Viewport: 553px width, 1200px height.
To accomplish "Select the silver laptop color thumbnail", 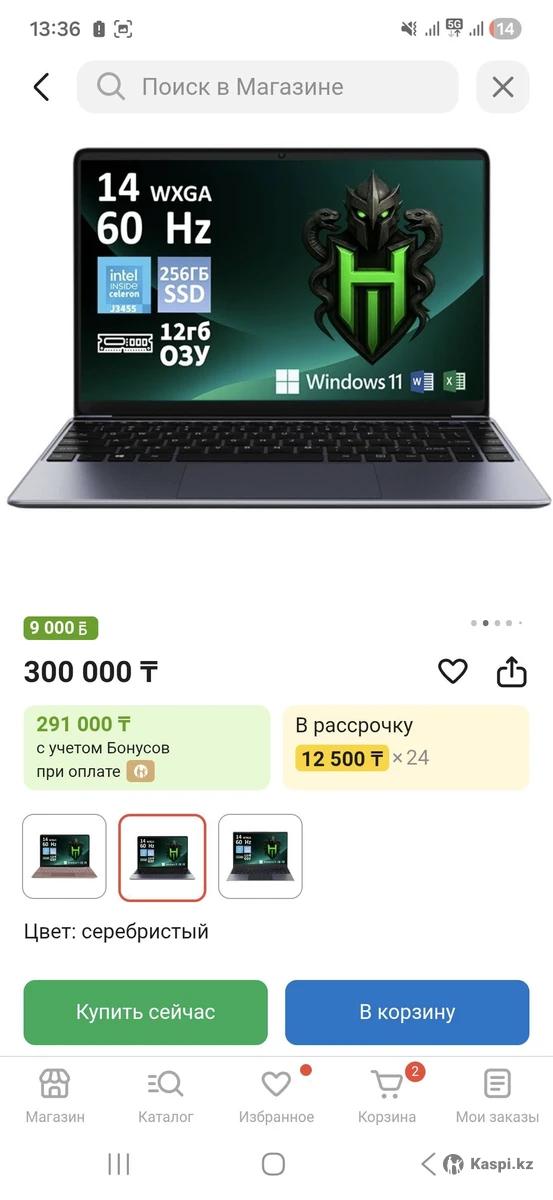I will coord(162,857).
